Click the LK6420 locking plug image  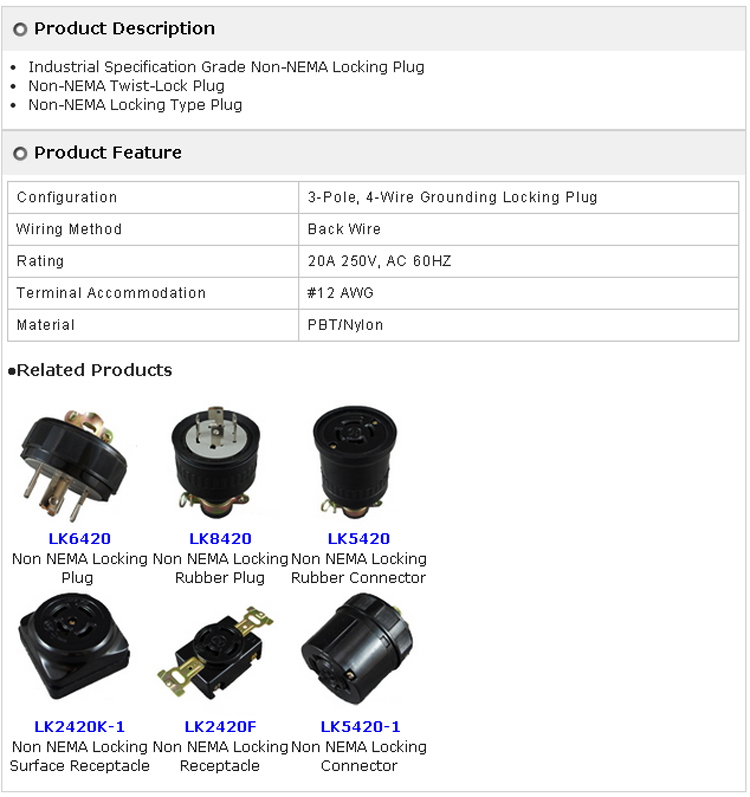pyautogui.click(x=74, y=462)
